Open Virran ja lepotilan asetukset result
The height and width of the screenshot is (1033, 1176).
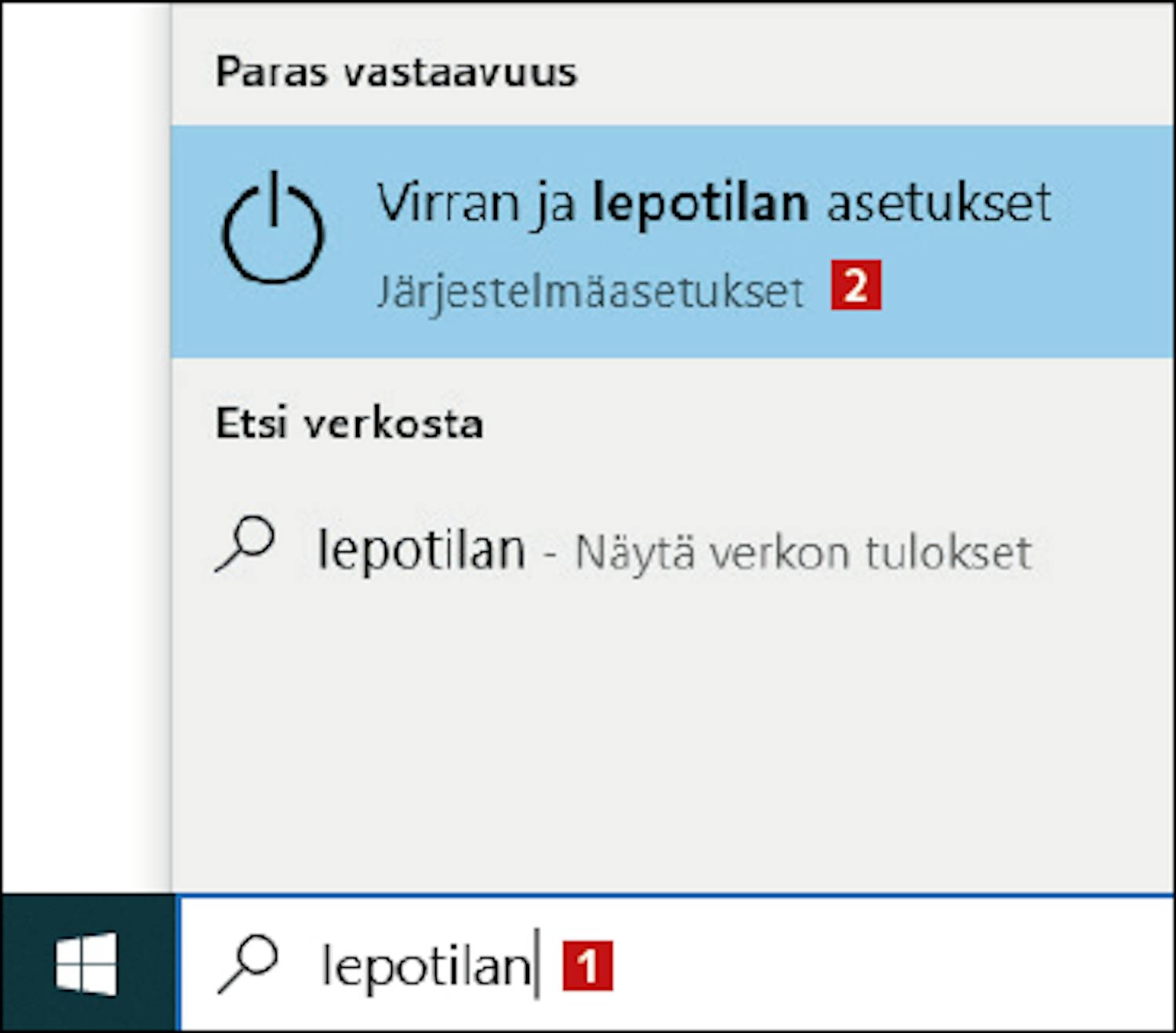[672, 242]
